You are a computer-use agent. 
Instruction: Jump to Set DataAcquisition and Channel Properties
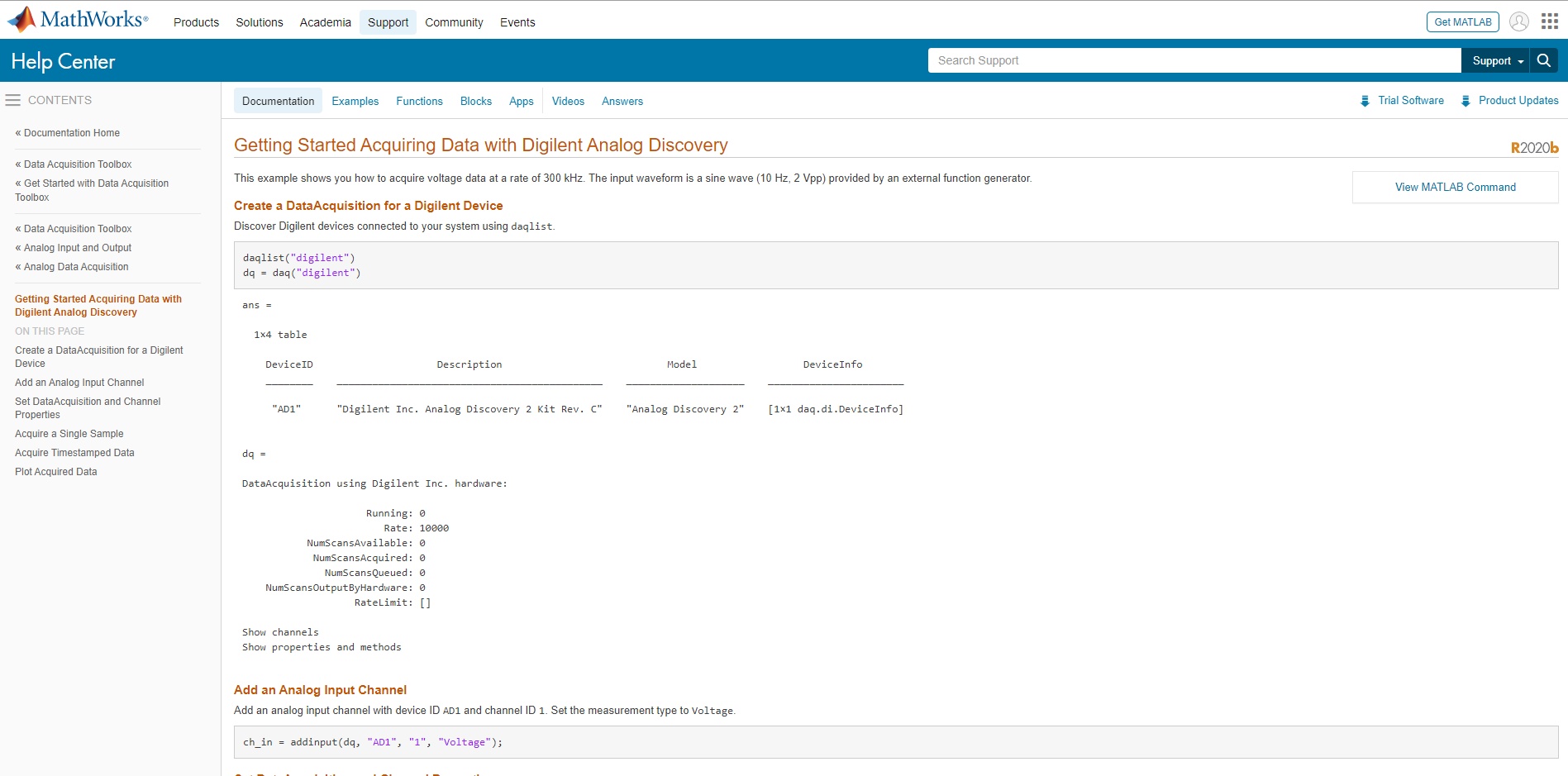88,407
